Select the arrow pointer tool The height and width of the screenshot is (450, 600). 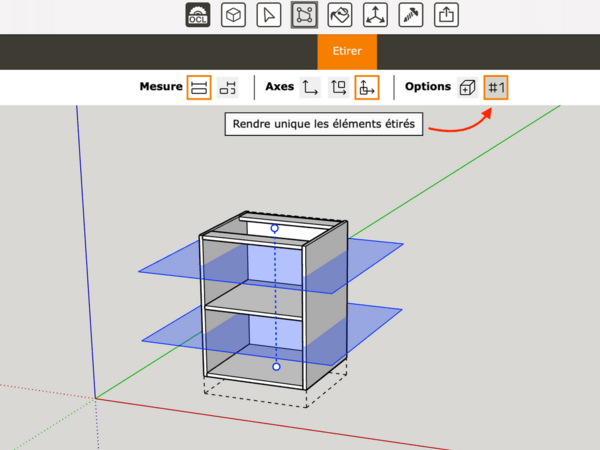(268, 15)
